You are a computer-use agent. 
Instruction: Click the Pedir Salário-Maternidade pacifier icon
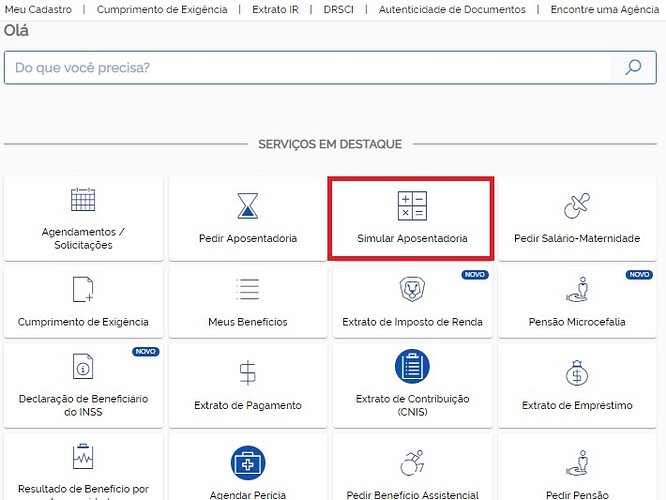pos(577,206)
